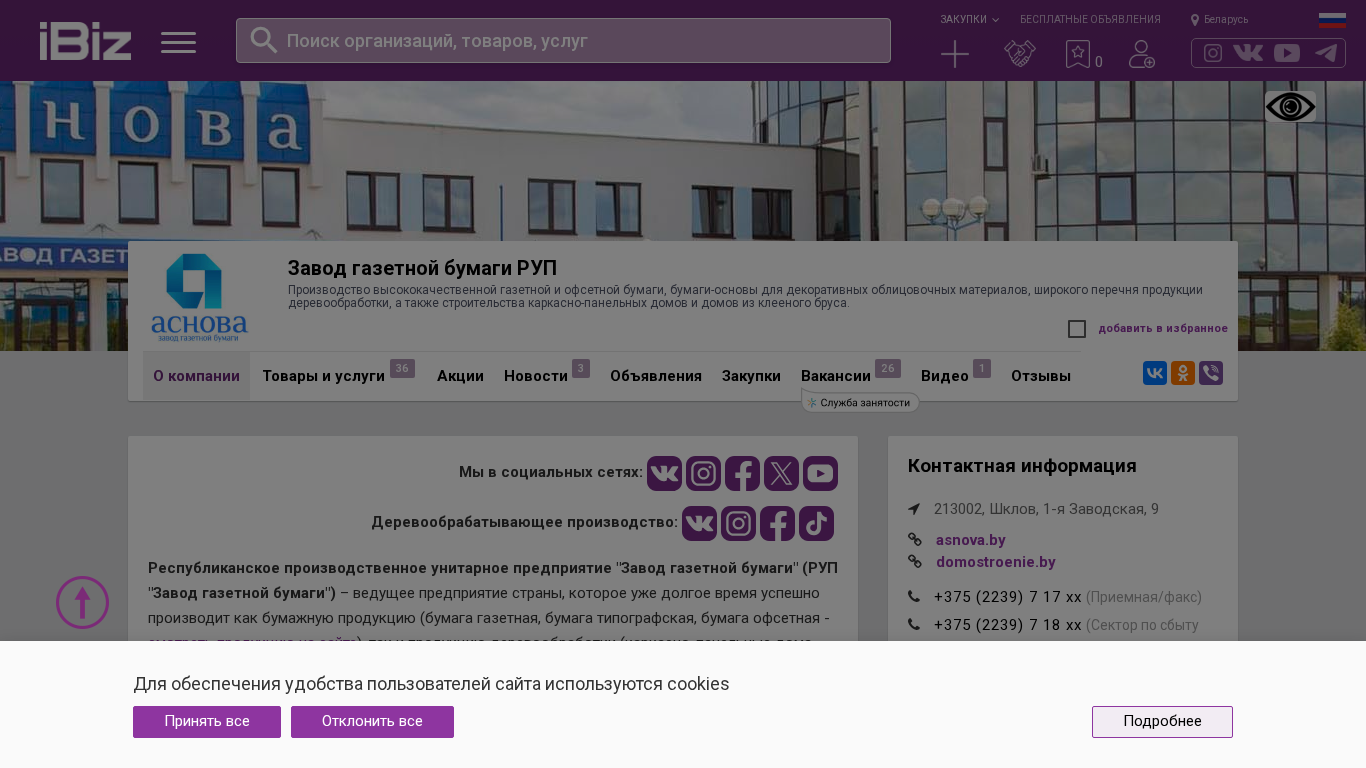Viewport: 1366px width, 768px height.
Task: Click the 'Служба занятости' tooltip link
Action: [860, 403]
